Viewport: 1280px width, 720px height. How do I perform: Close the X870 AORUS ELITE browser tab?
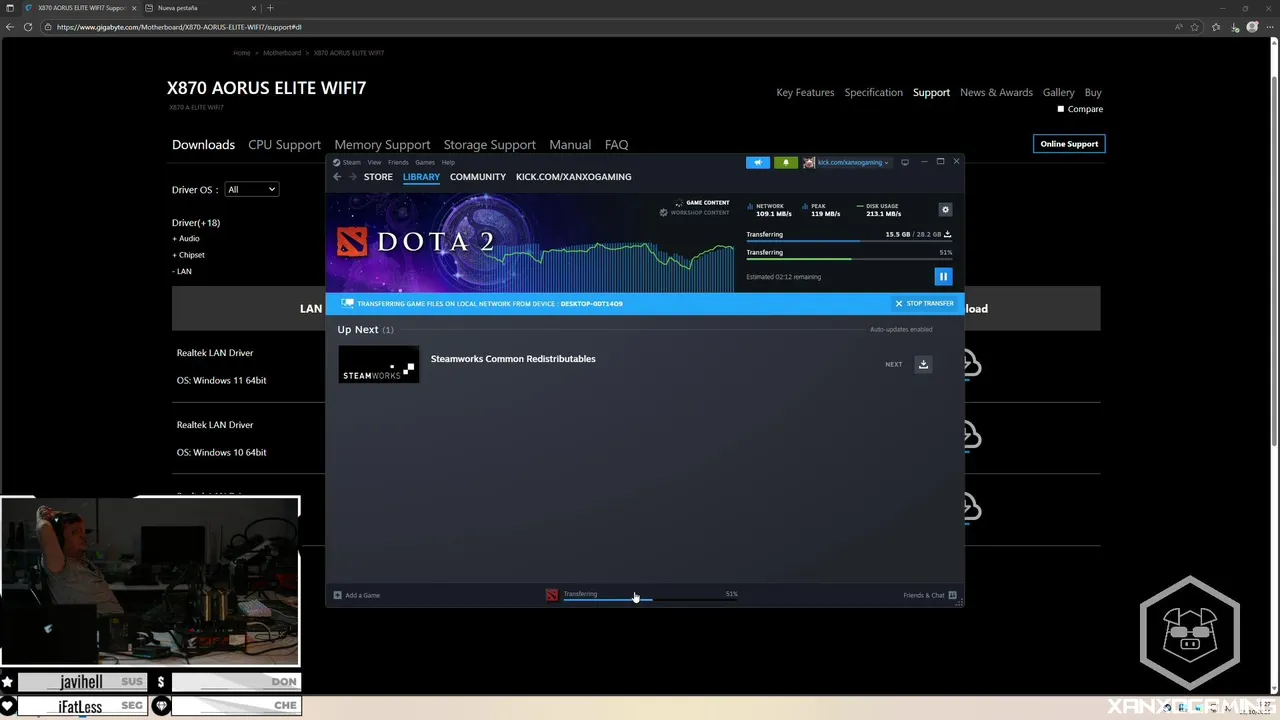pos(134,8)
